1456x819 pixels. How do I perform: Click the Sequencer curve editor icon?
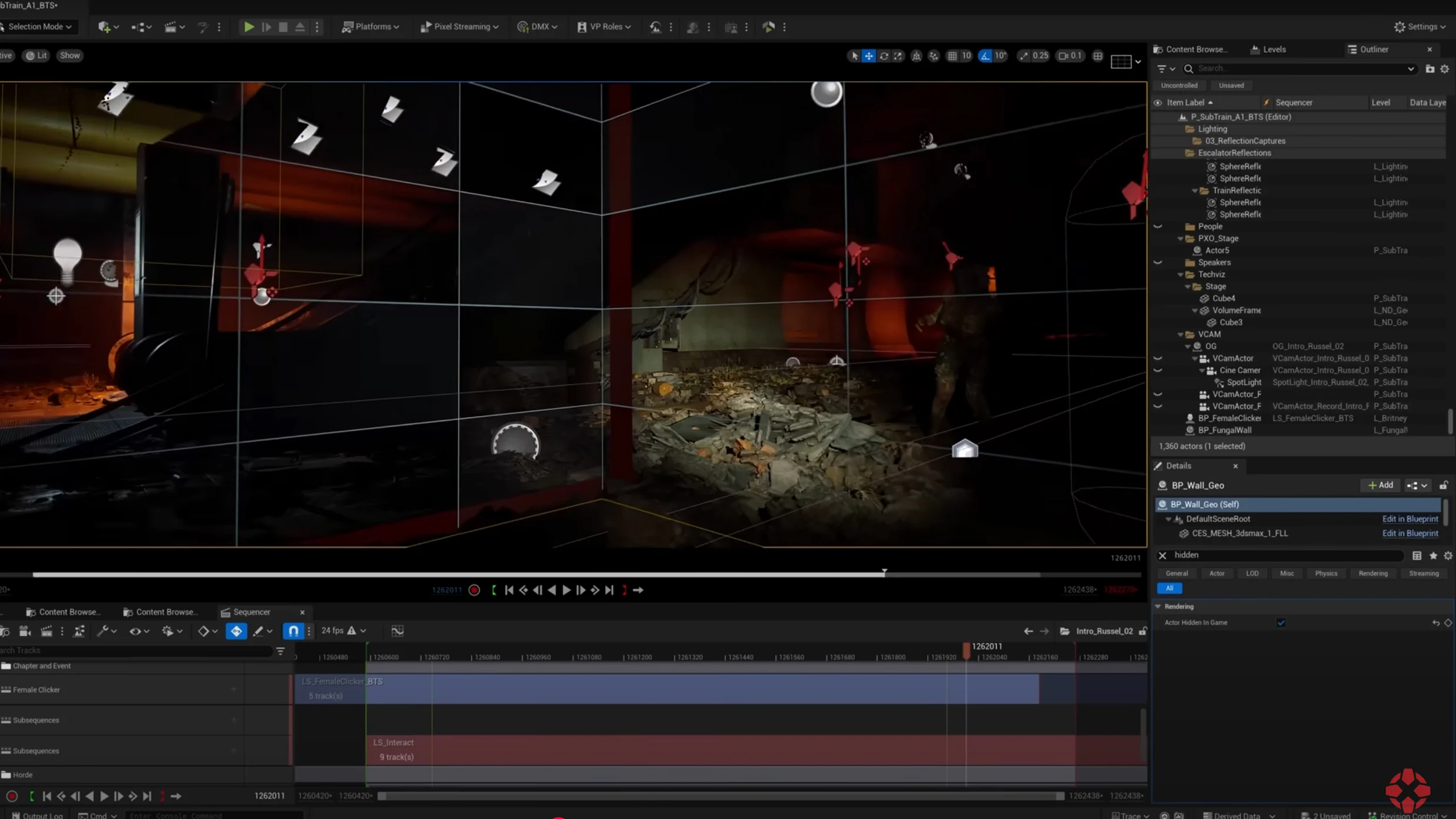coord(397,631)
